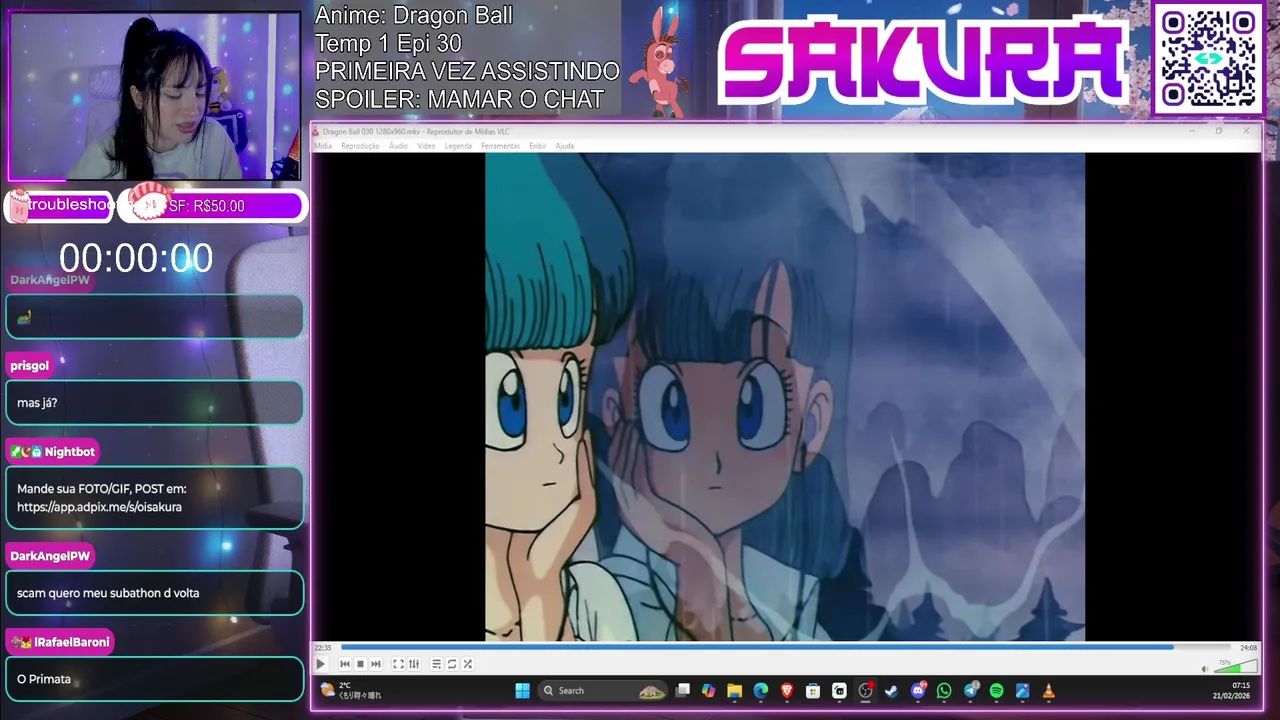Open the Windows Start menu

pos(522,691)
